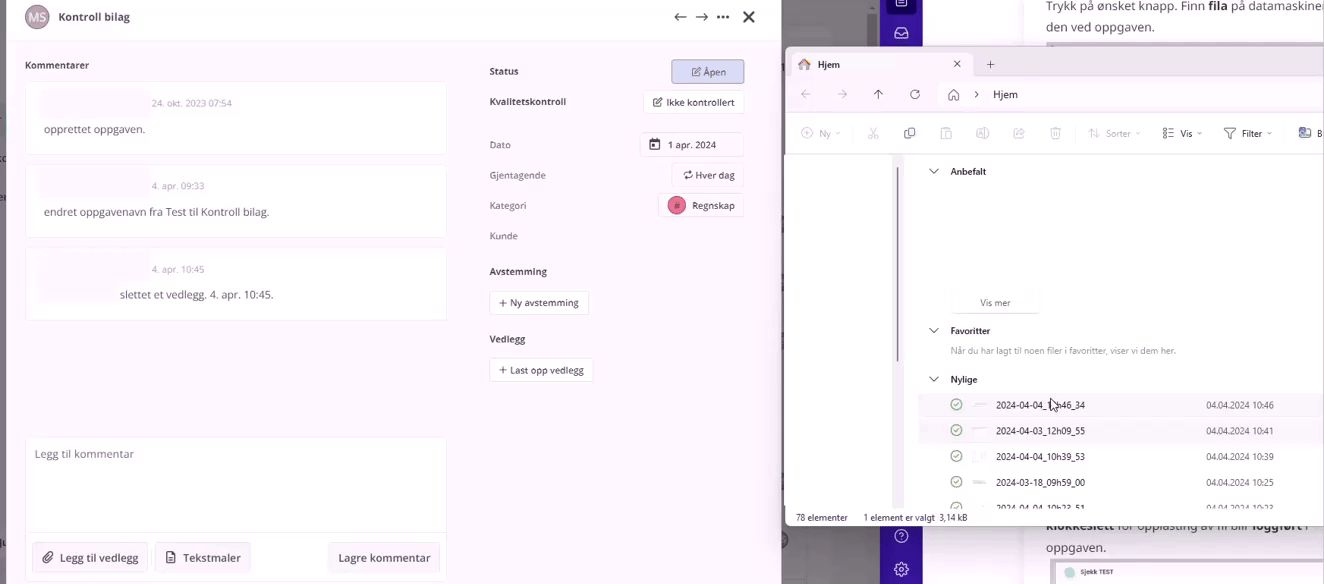Toggle Ikke kontrollert quality control button

(694, 102)
